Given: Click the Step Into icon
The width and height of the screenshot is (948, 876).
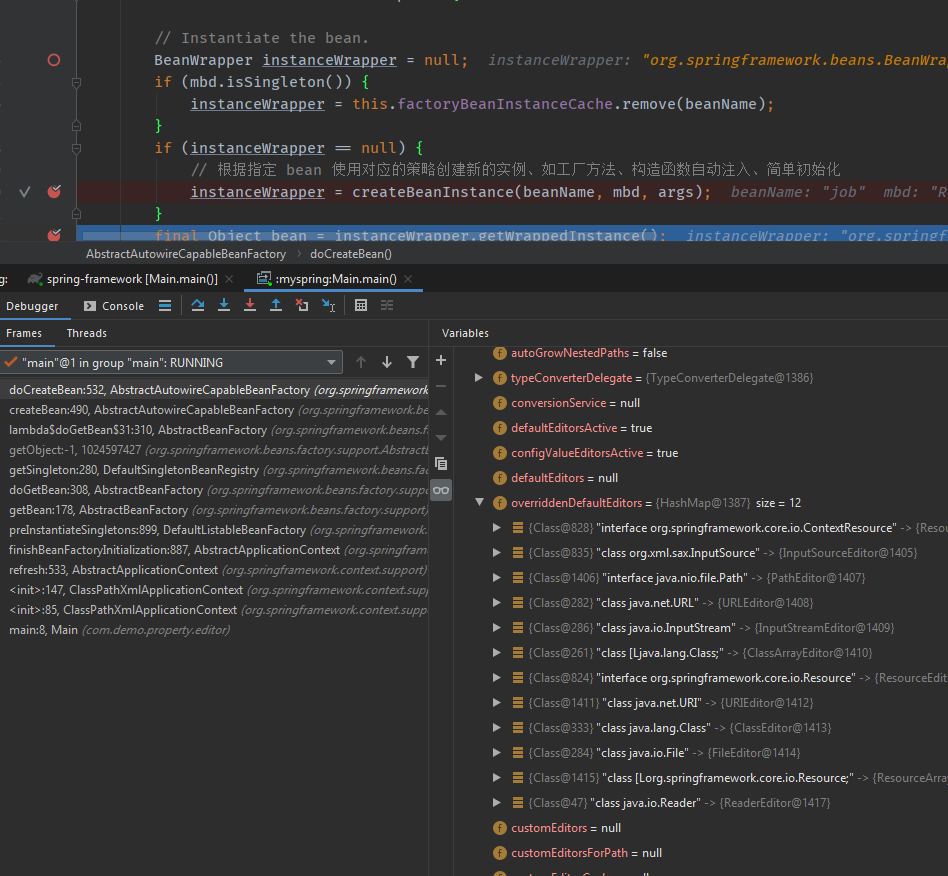Looking at the screenshot, I should click(224, 306).
